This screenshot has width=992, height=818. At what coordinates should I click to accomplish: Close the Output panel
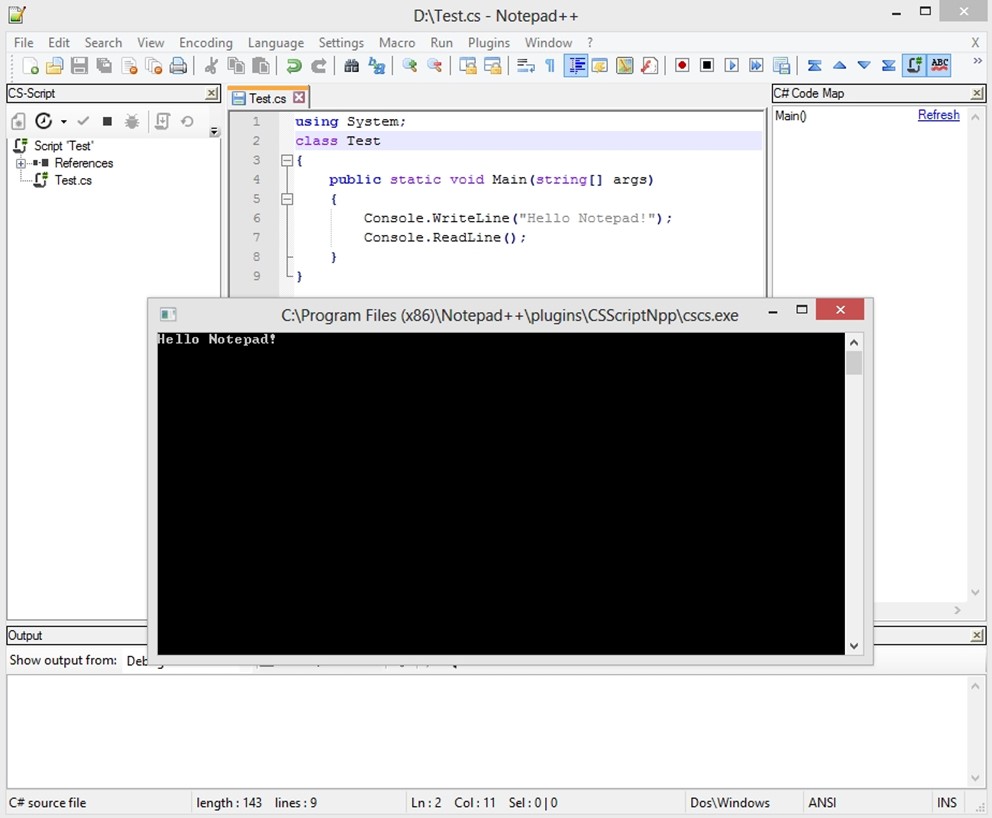(x=977, y=635)
